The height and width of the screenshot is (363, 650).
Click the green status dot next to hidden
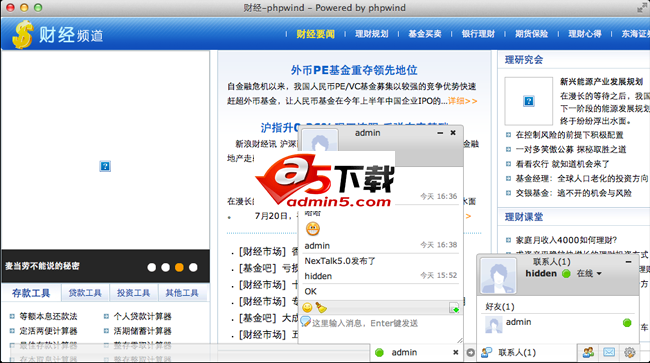[x=566, y=273]
